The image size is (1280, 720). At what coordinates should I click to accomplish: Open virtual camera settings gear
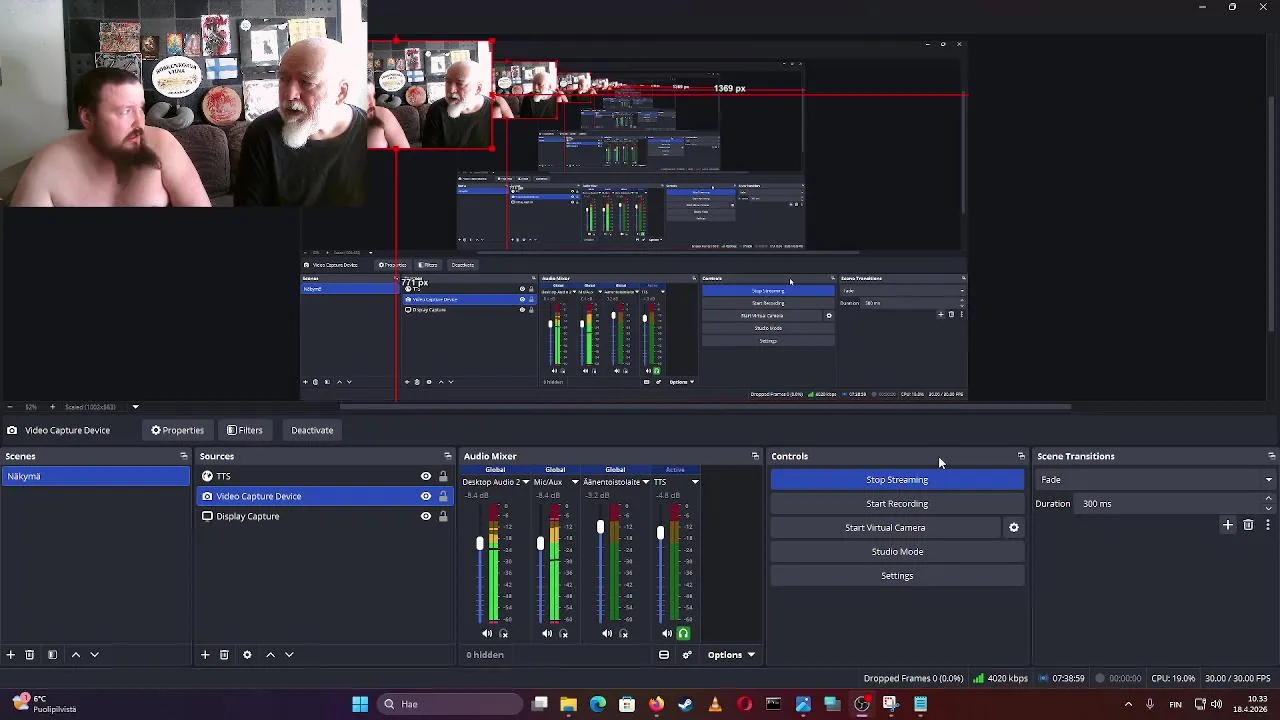[1013, 527]
